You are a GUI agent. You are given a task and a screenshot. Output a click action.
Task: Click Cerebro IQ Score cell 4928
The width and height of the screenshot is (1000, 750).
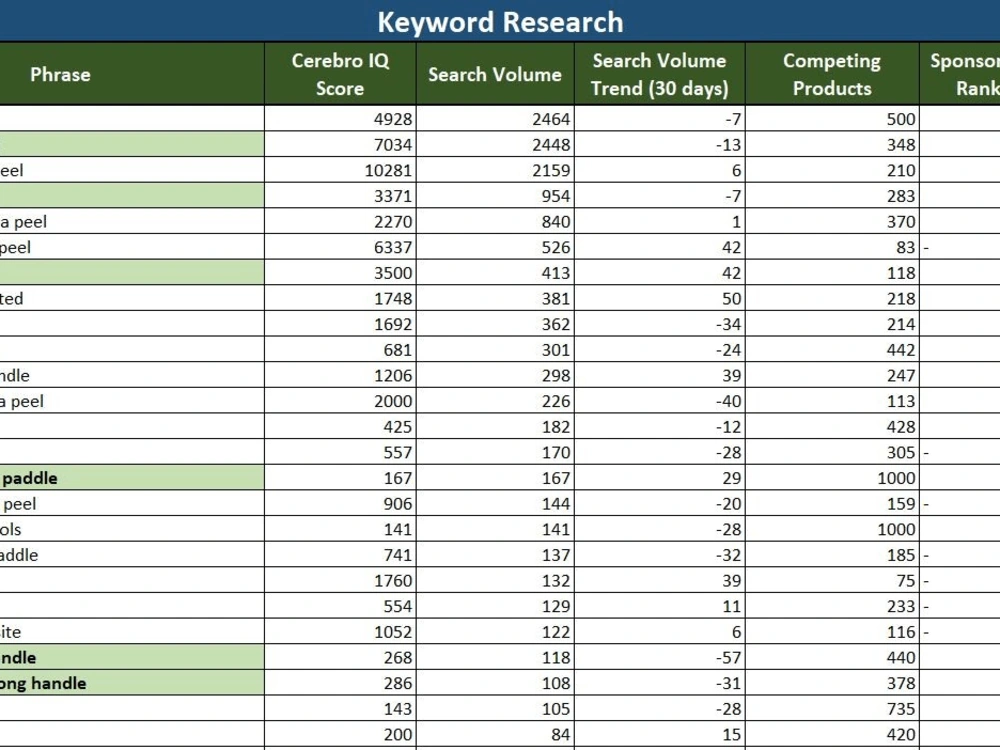[340, 119]
